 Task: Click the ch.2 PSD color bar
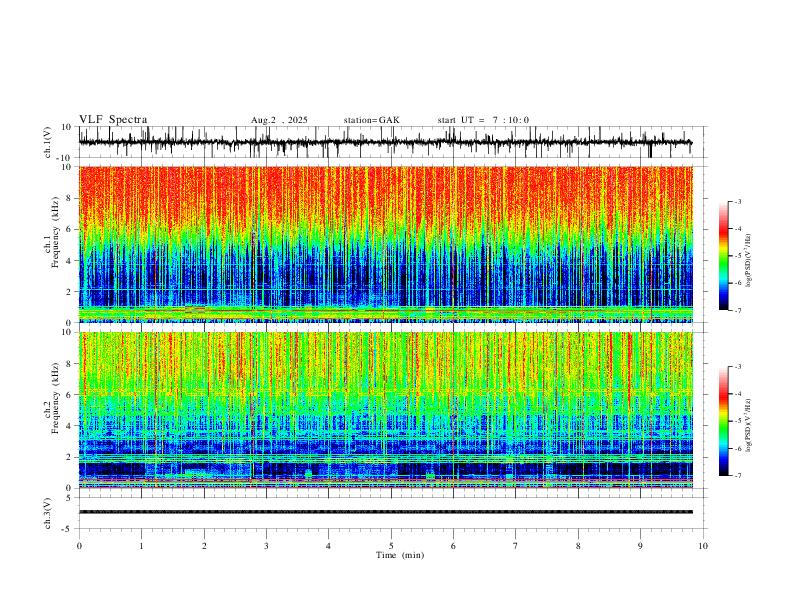pyautogui.click(x=724, y=421)
